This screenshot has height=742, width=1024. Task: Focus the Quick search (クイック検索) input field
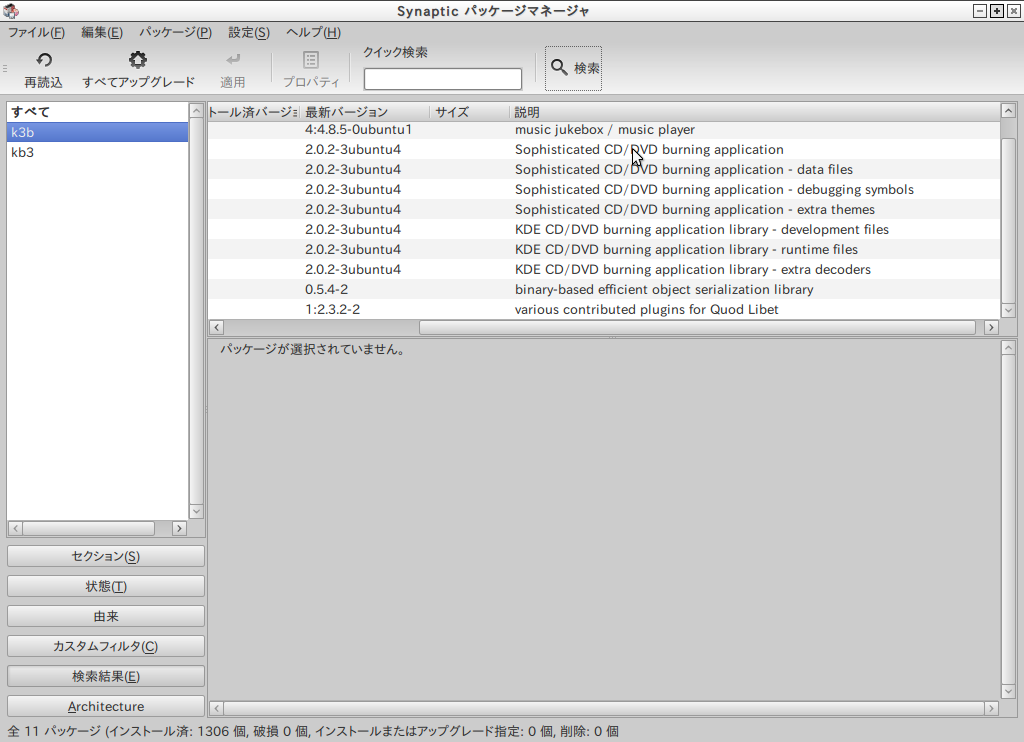[x=443, y=79]
